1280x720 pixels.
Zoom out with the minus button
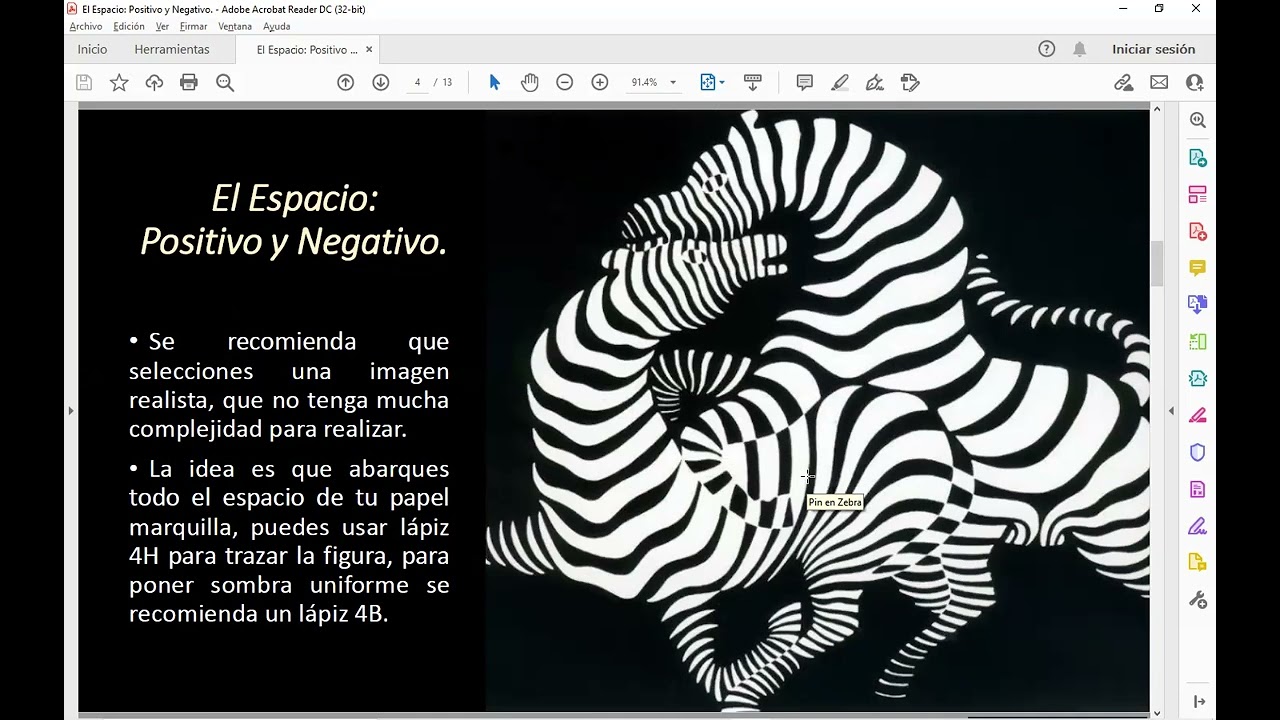pyautogui.click(x=565, y=83)
